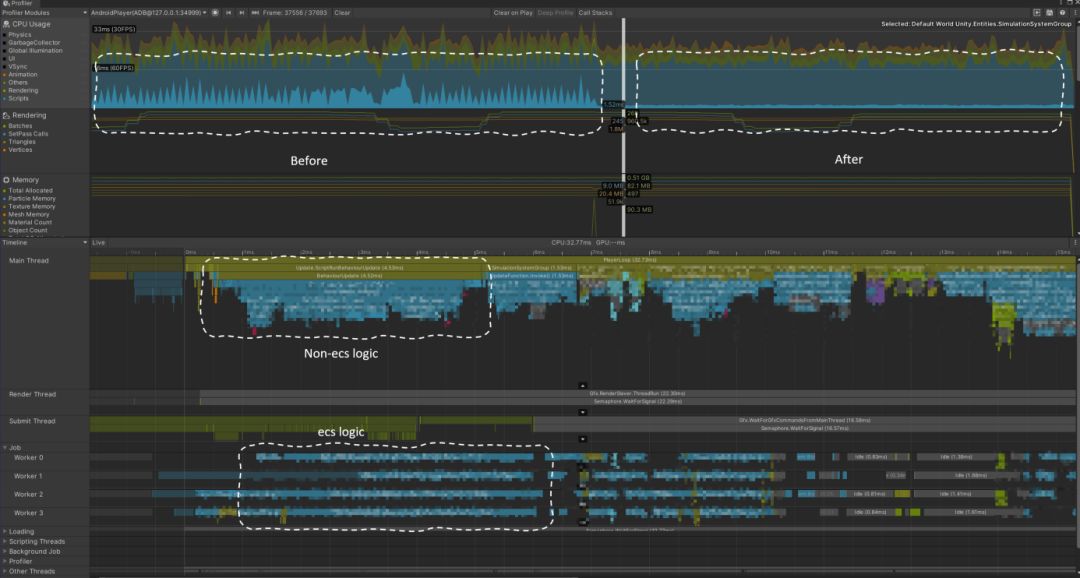Select the Render Thread row label

[x=32, y=394]
